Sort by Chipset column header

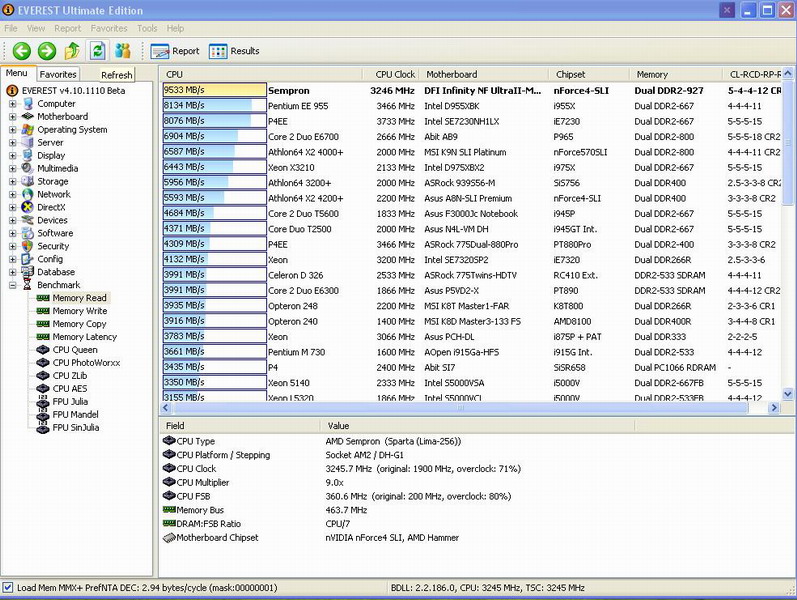point(589,74)
